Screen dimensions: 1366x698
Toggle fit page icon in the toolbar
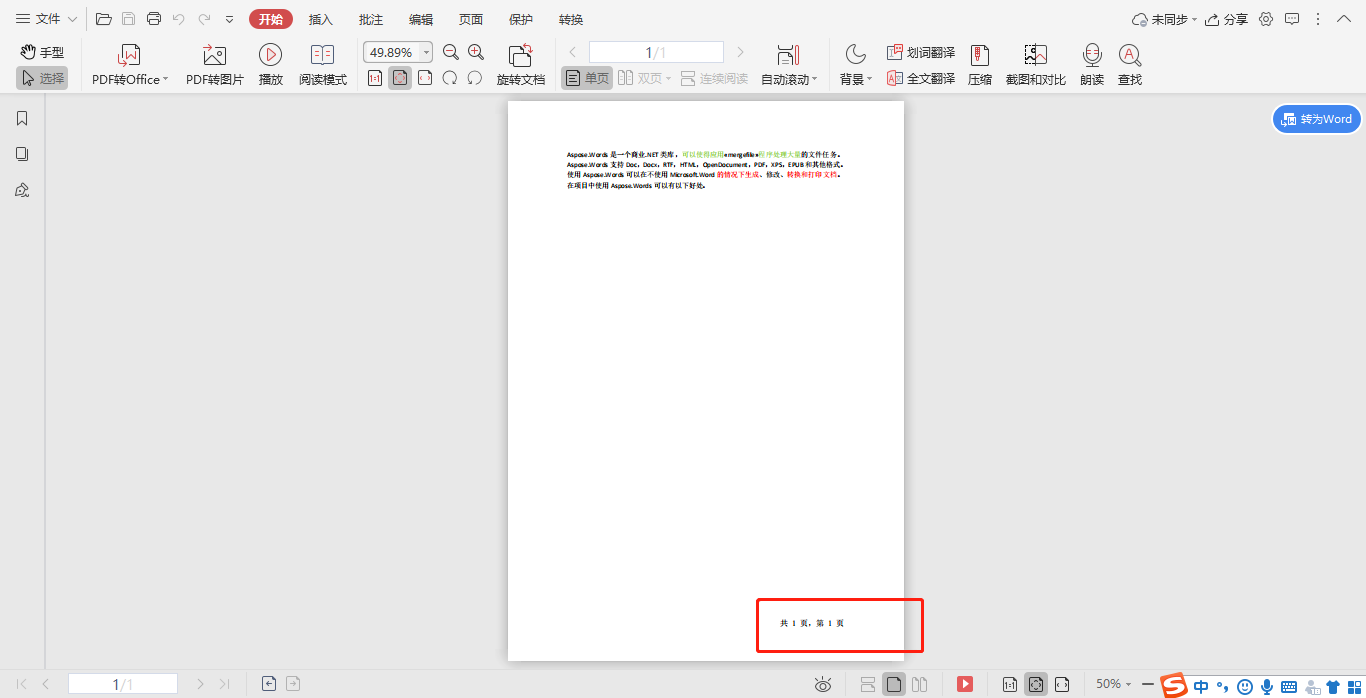[400, 78]
